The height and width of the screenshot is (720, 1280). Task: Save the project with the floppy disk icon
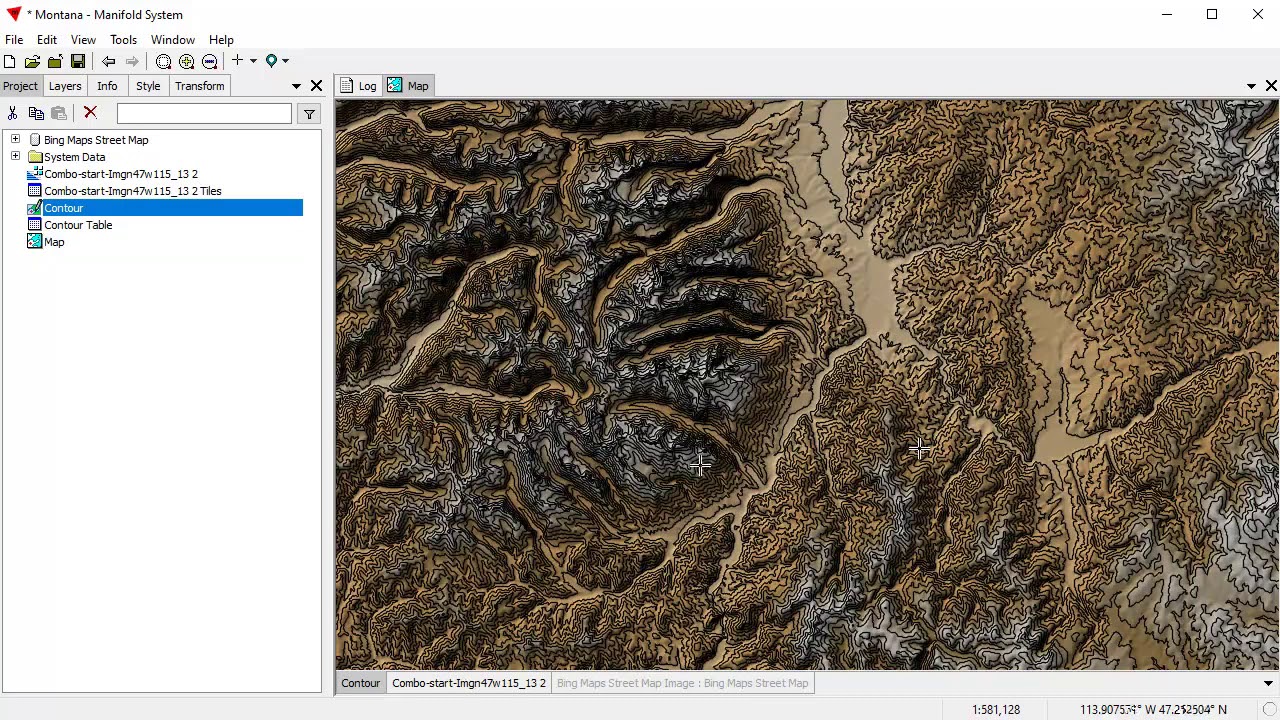click(x=78, y=61)
